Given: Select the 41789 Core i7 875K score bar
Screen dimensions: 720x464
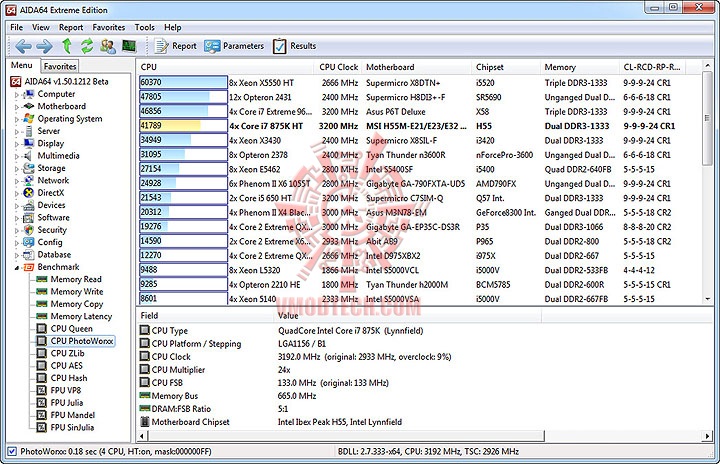Looking at the screenshot, I should (x=183, y=126).
